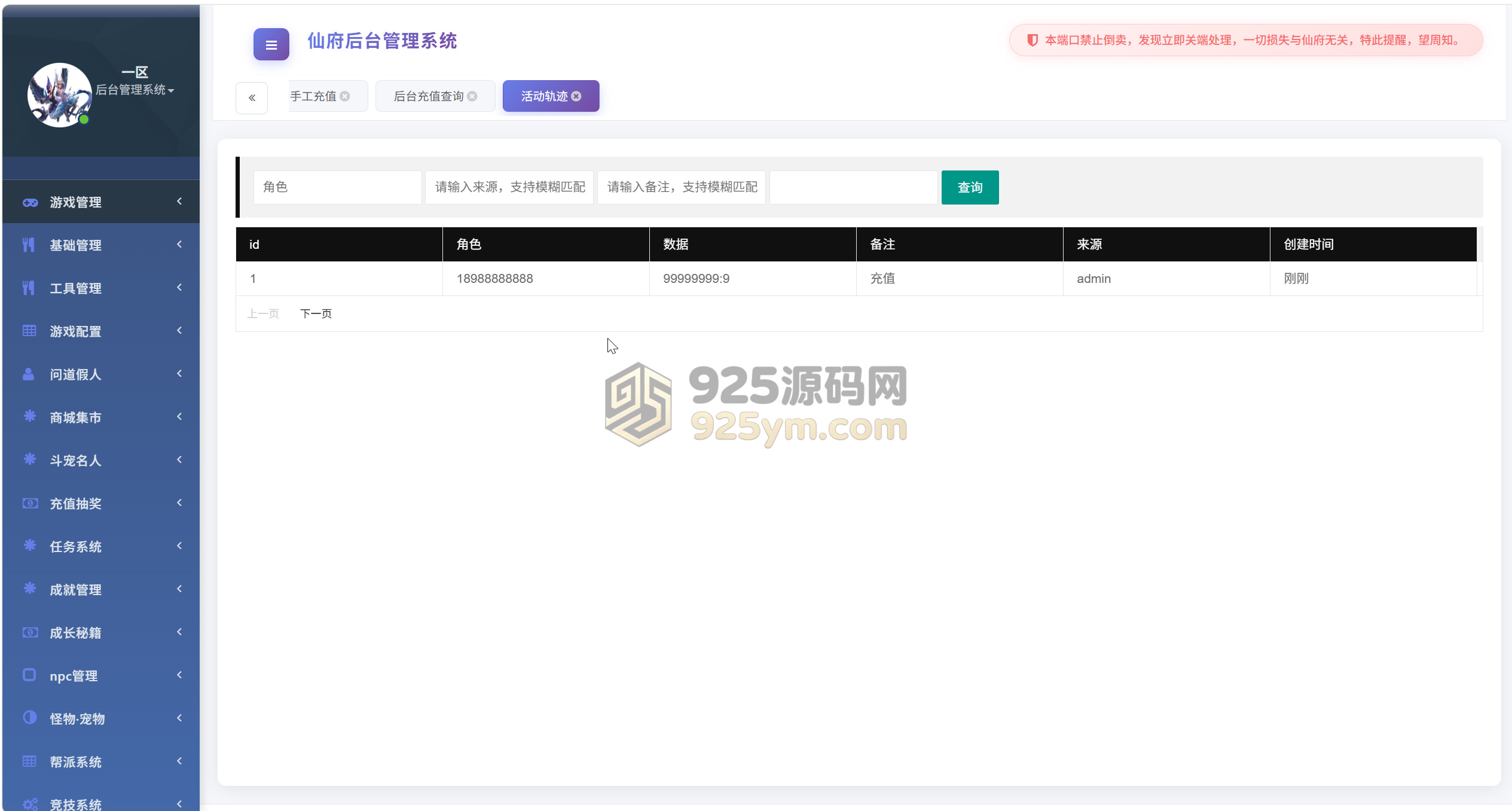
Task: Go to 下一页 in the table pagination
Action: pos(316,313)
